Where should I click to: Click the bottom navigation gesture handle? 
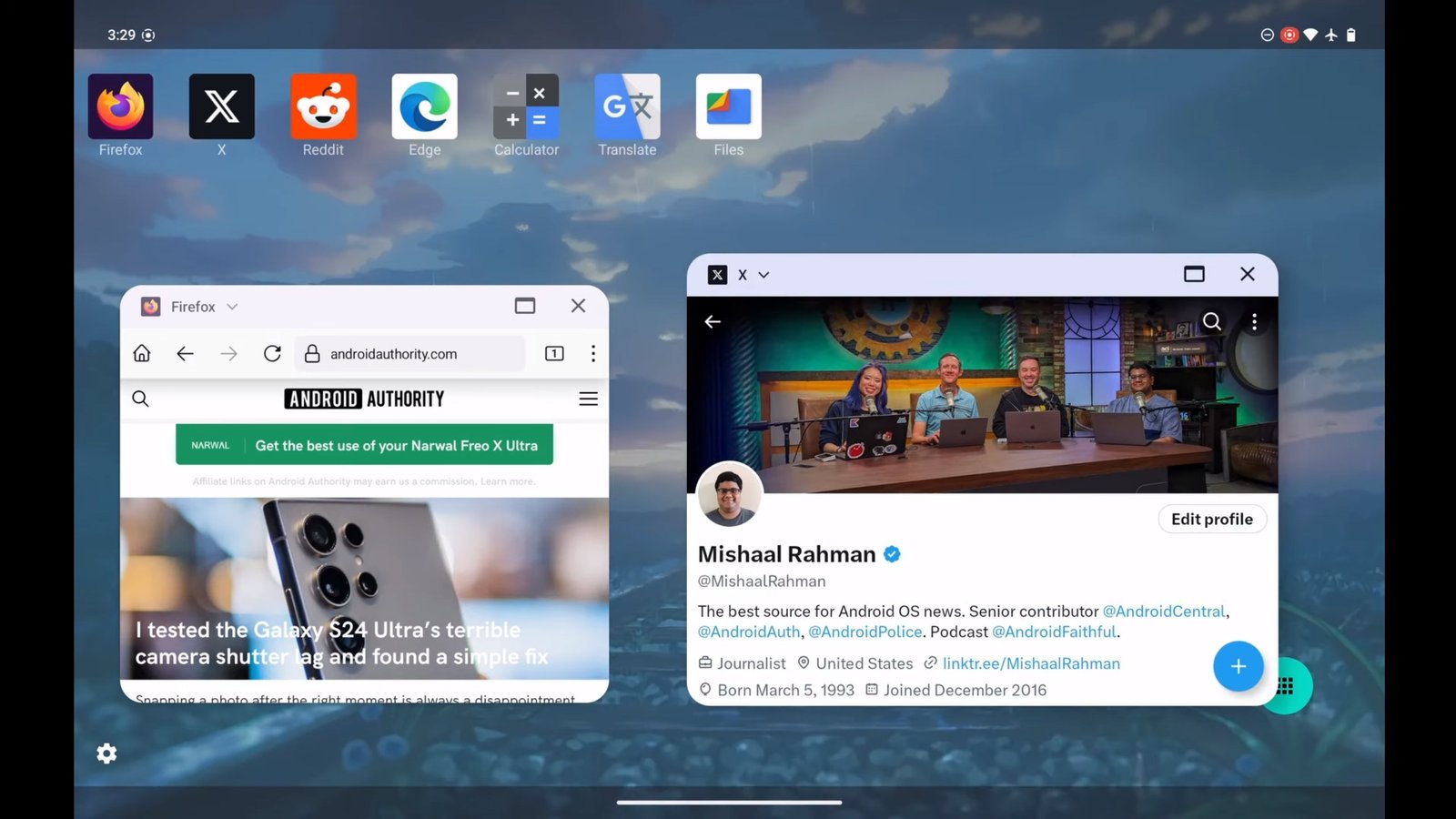pos(729,803)
